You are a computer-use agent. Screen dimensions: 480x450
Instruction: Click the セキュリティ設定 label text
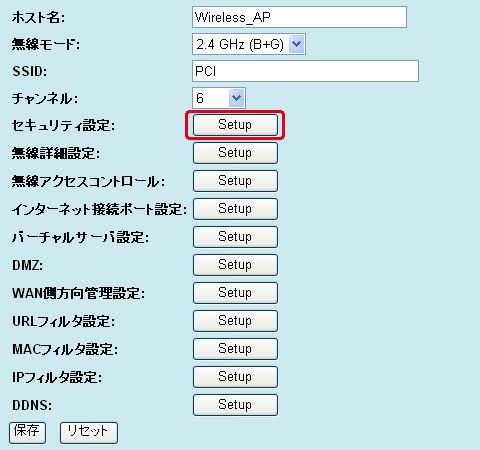coord(63,126)
